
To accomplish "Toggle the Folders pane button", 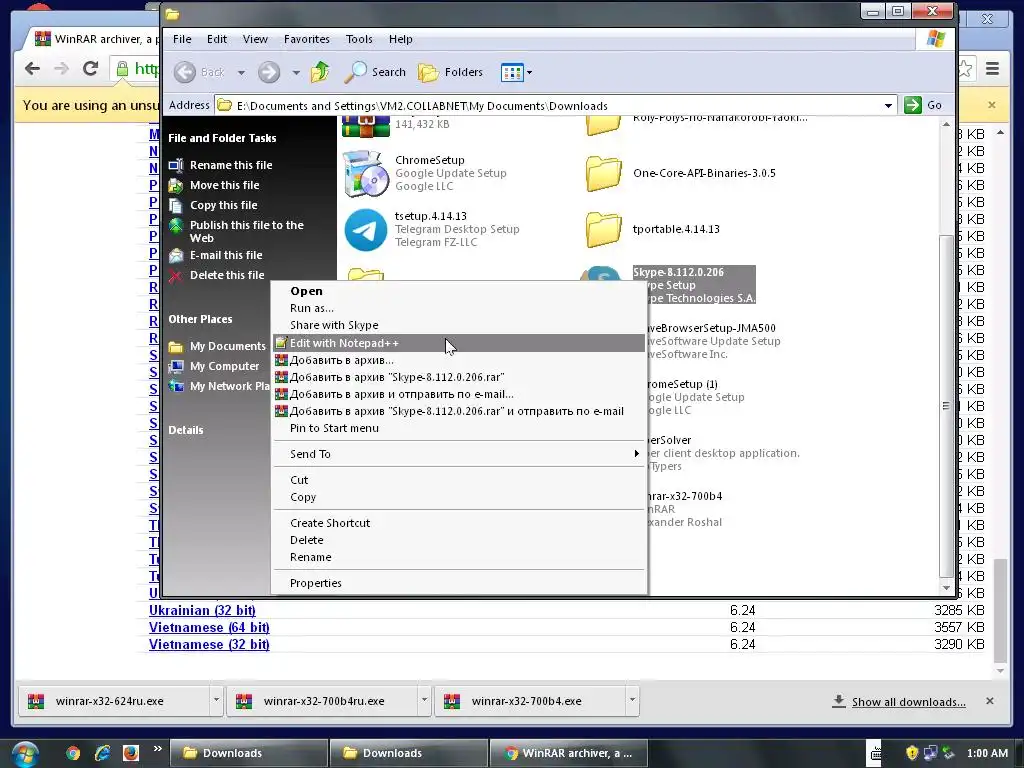I will pos(450,72).
